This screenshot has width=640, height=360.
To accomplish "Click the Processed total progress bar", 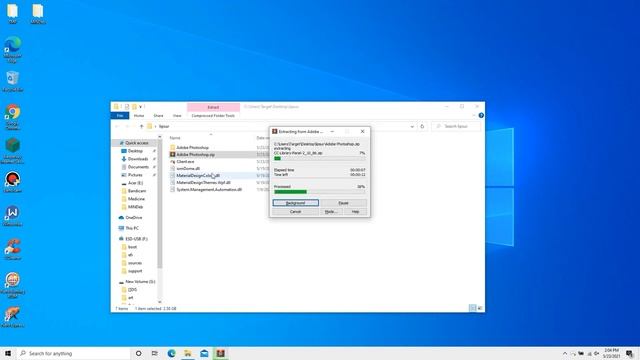I will 320,191.
